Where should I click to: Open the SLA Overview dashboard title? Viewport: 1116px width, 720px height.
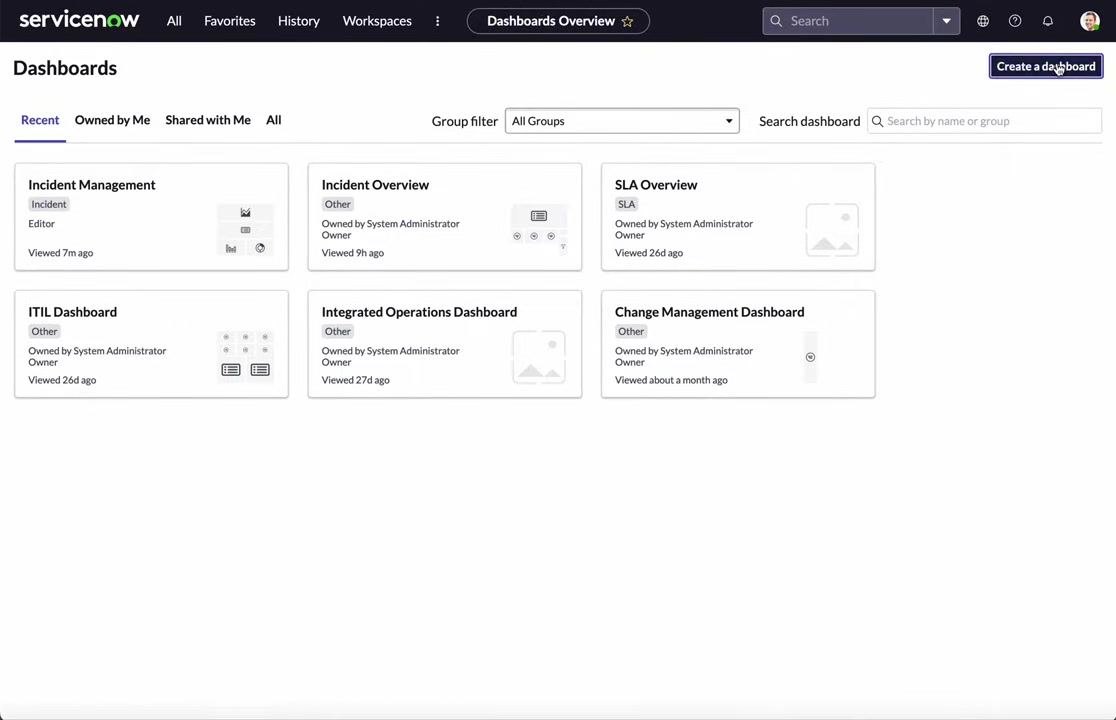pyautogui.click(x=656, y=185)
